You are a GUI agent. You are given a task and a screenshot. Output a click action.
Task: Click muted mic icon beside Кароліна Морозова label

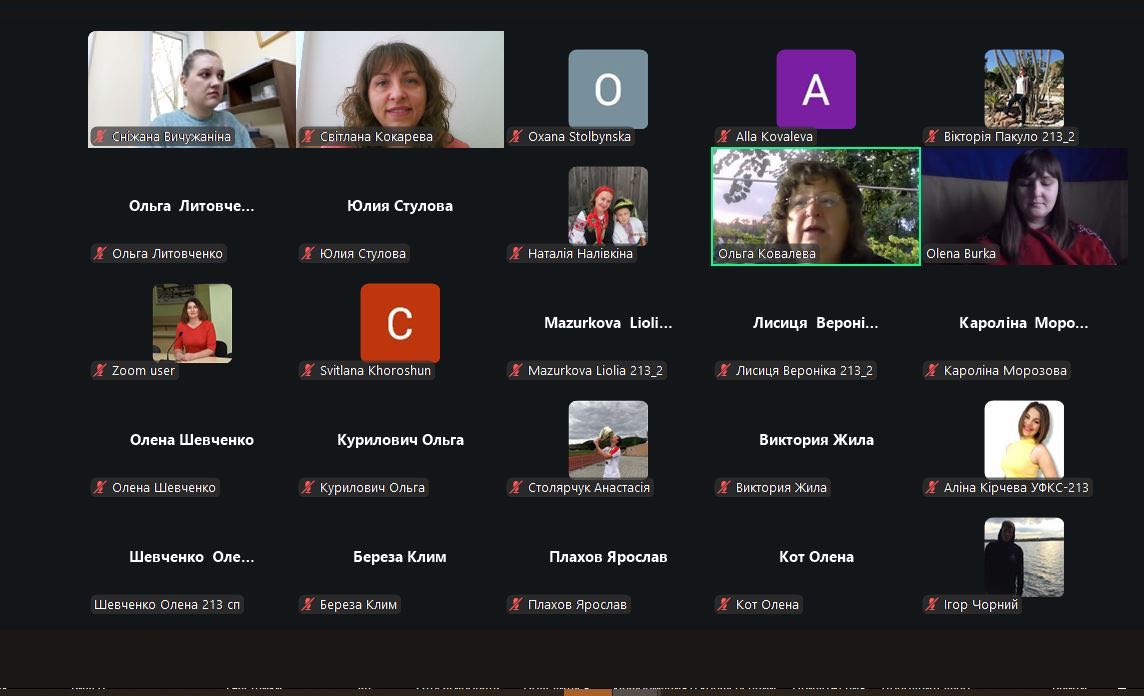tap(932, 371)
